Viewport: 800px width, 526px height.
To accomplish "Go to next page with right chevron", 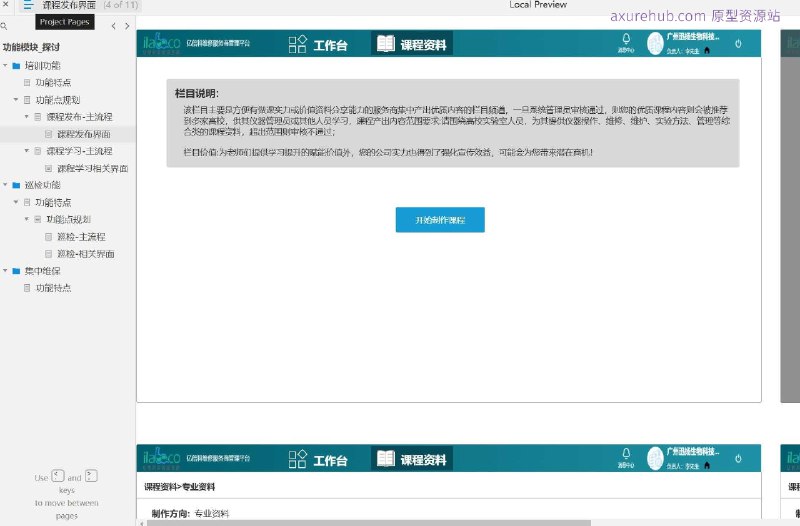I will pyautogui.click(x=127, y=26).
